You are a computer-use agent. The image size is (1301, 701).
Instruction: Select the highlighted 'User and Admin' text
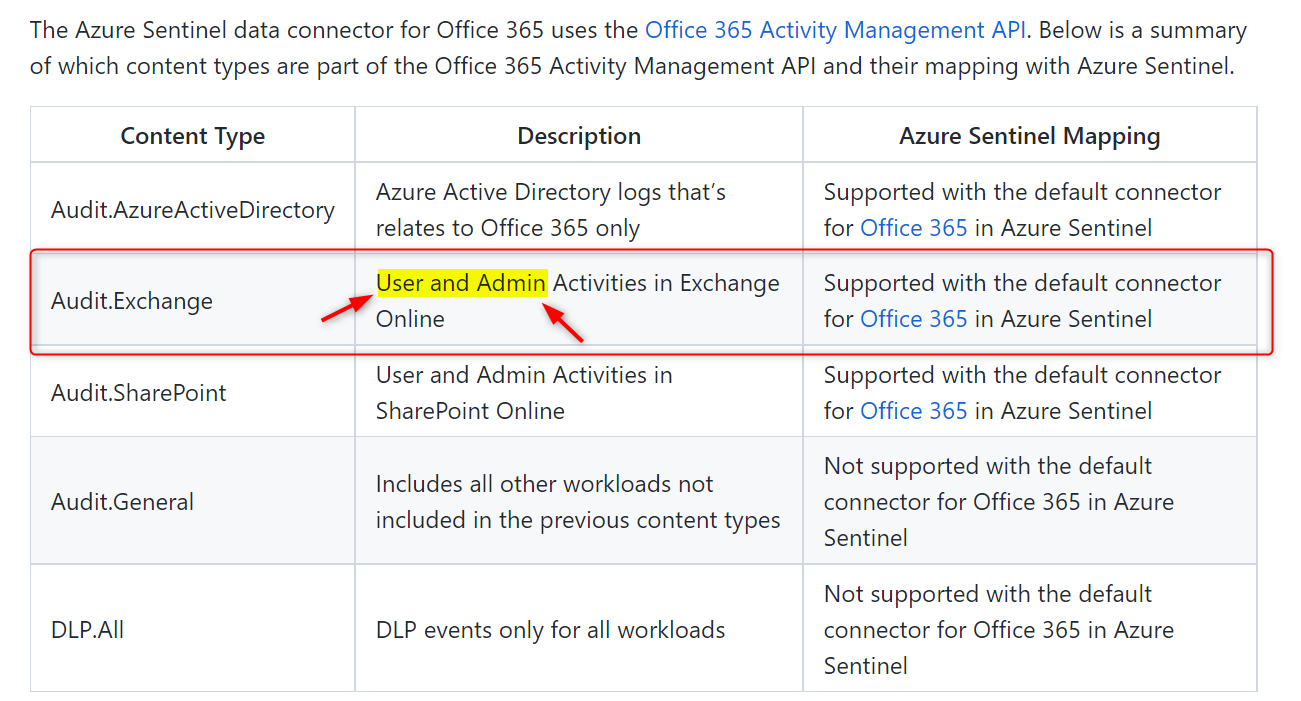click(460, 283)
